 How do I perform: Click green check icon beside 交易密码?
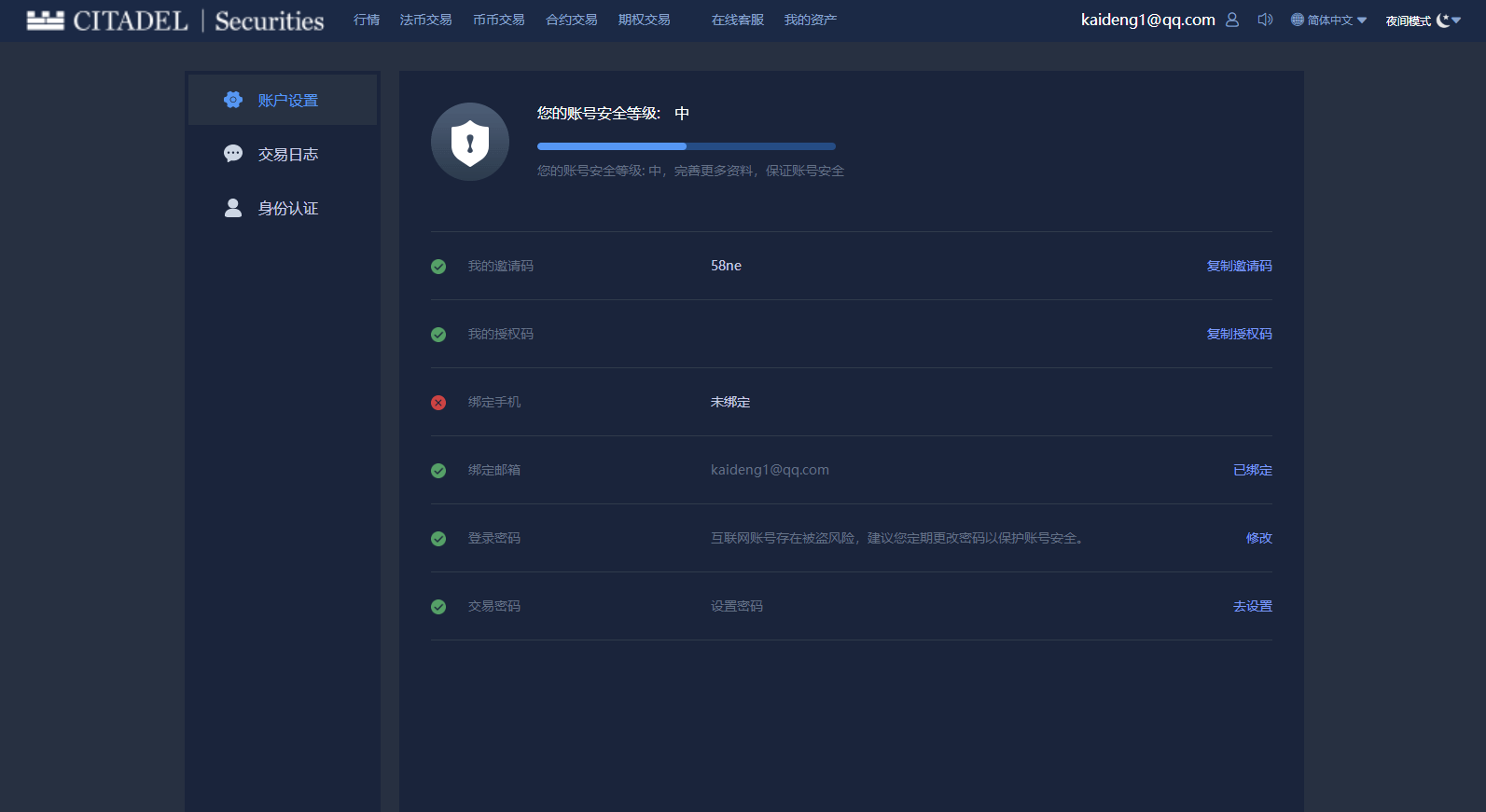pyautogui.click(x=438, y=607)
